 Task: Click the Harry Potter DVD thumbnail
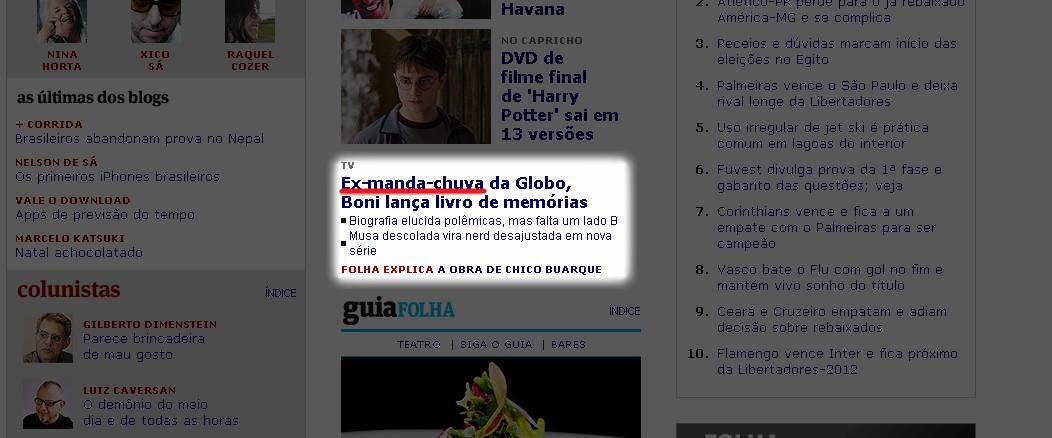416,87
